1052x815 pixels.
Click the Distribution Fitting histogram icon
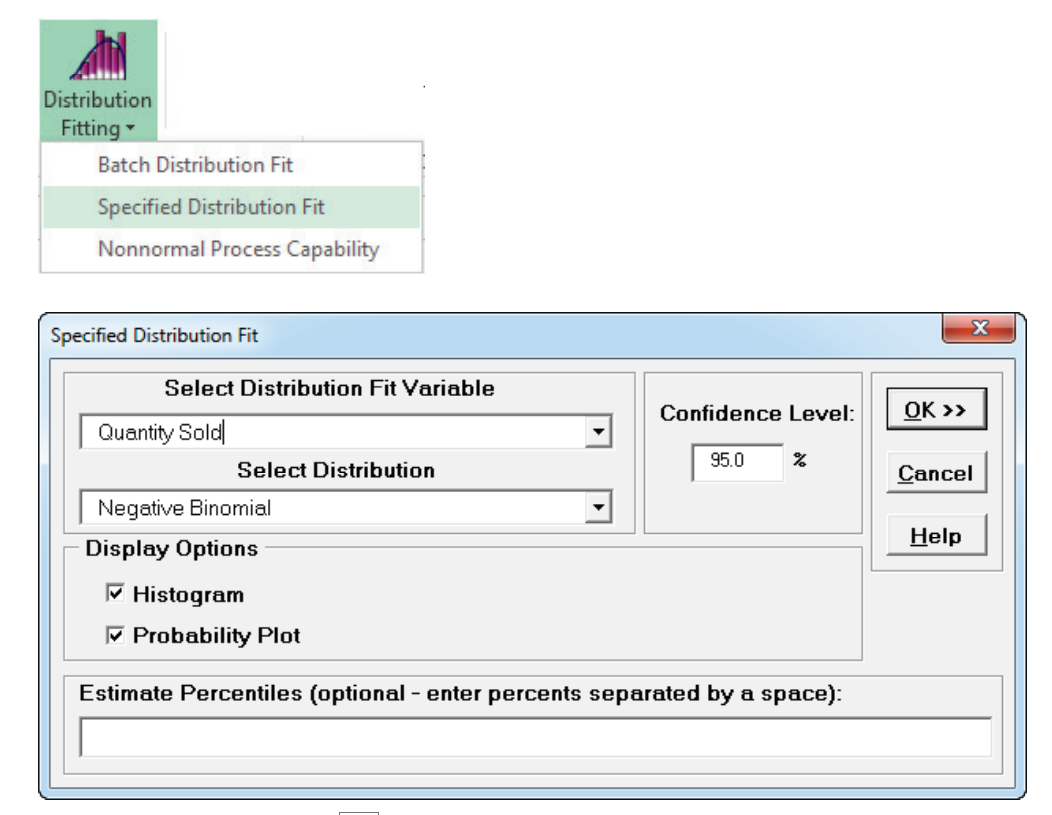point(98,55)
